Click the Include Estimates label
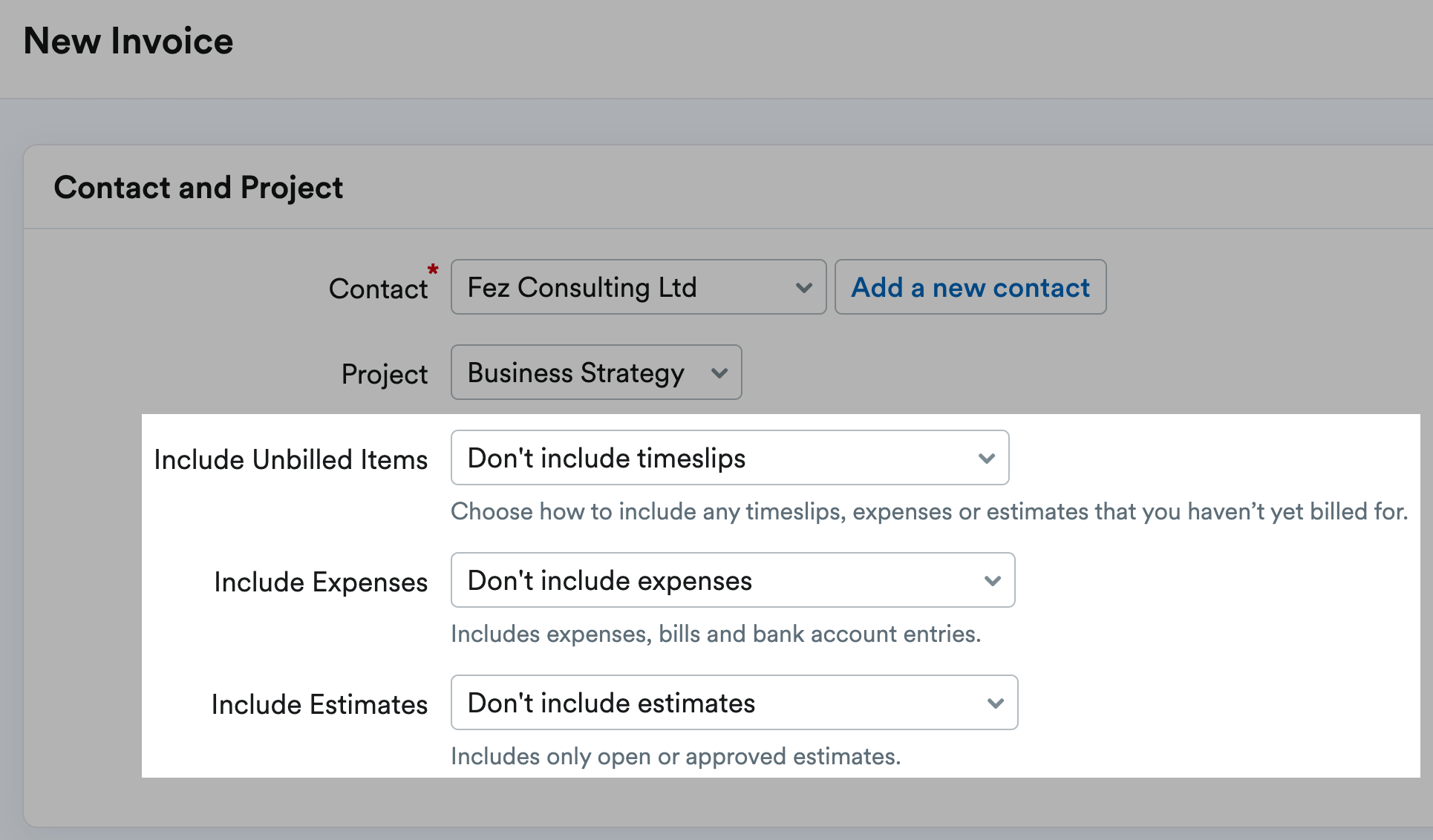 pyautogui.click(x=319, y=704)
